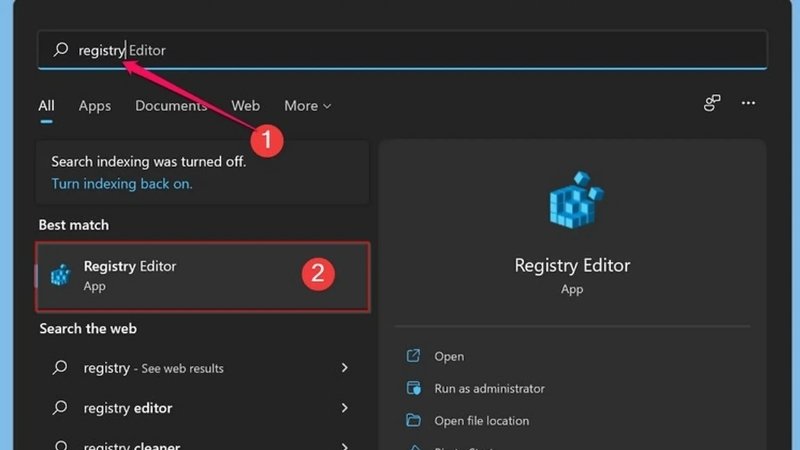Select 'registry - See web results' suggestion
Screen dimensions: 800x450
[203, 368]
